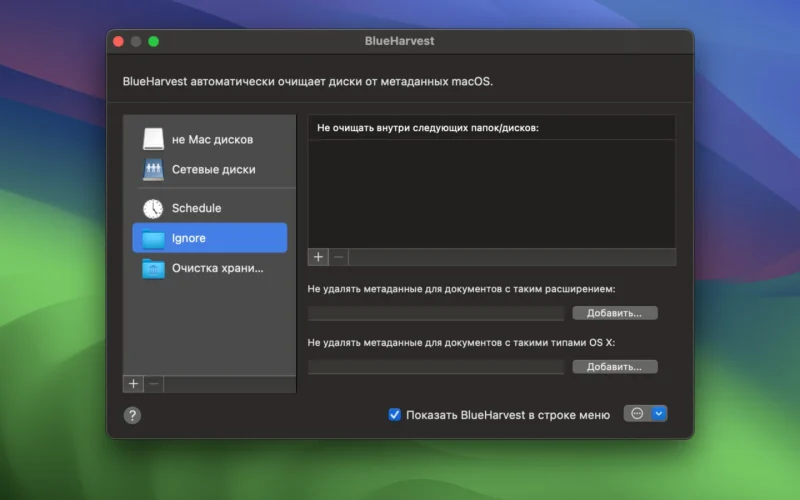This screenshot has height=500, width=800.
Task: Click the Schedule clock icon
Action: (153, 208)
